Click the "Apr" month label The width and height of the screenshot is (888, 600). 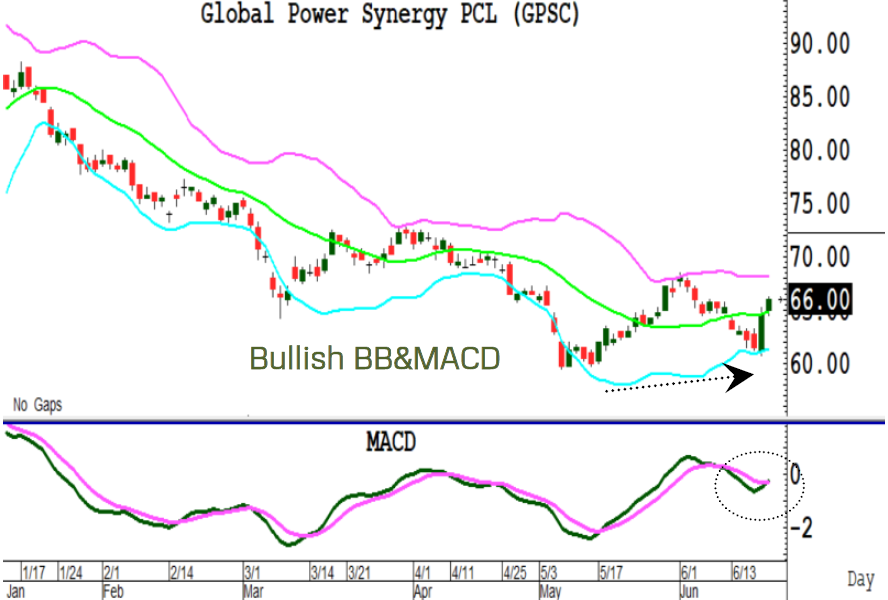[423, 592]
